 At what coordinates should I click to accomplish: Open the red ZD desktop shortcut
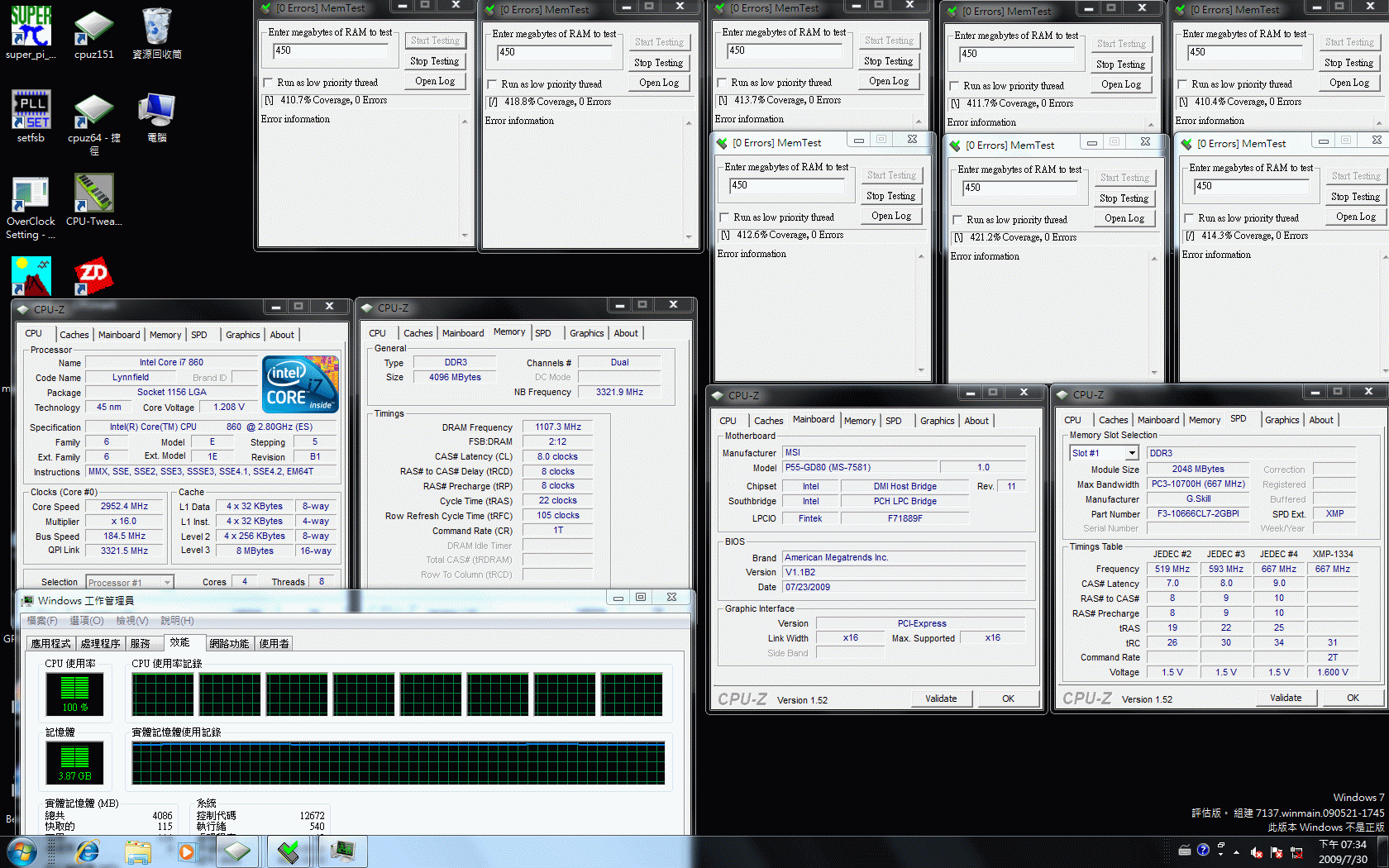(93, 277)
